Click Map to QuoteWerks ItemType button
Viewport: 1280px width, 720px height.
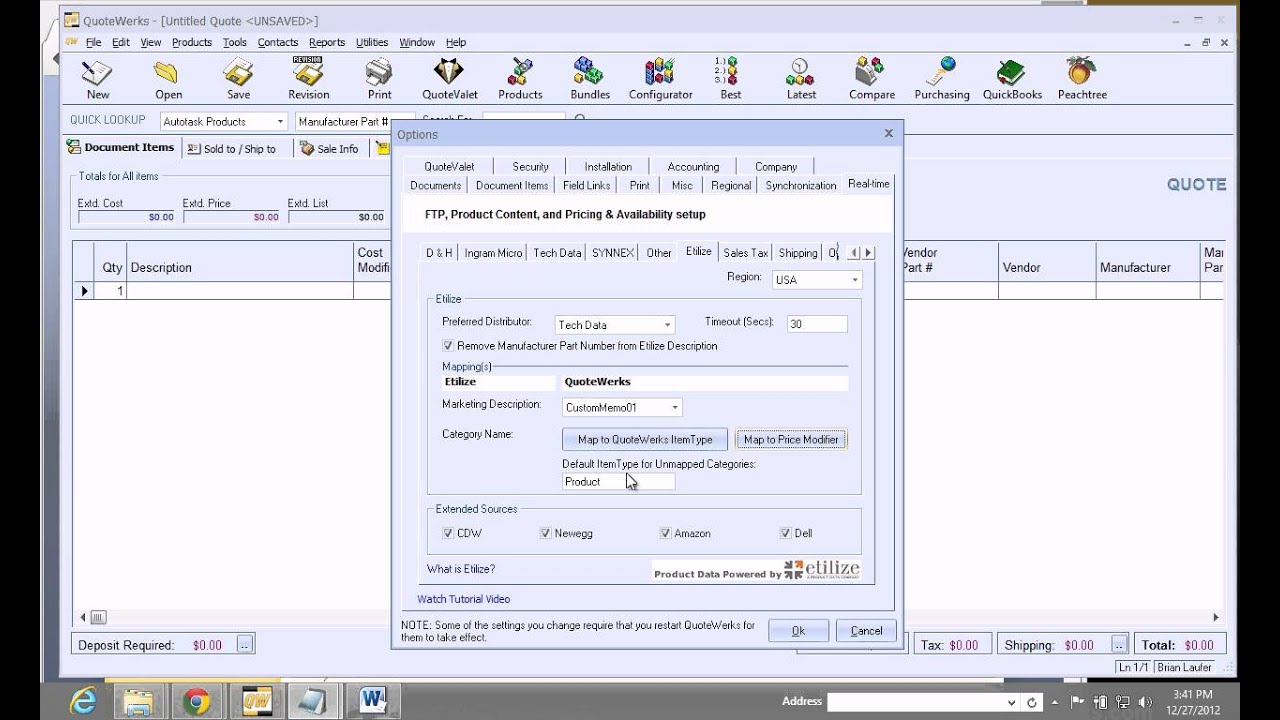pos(645,439)
